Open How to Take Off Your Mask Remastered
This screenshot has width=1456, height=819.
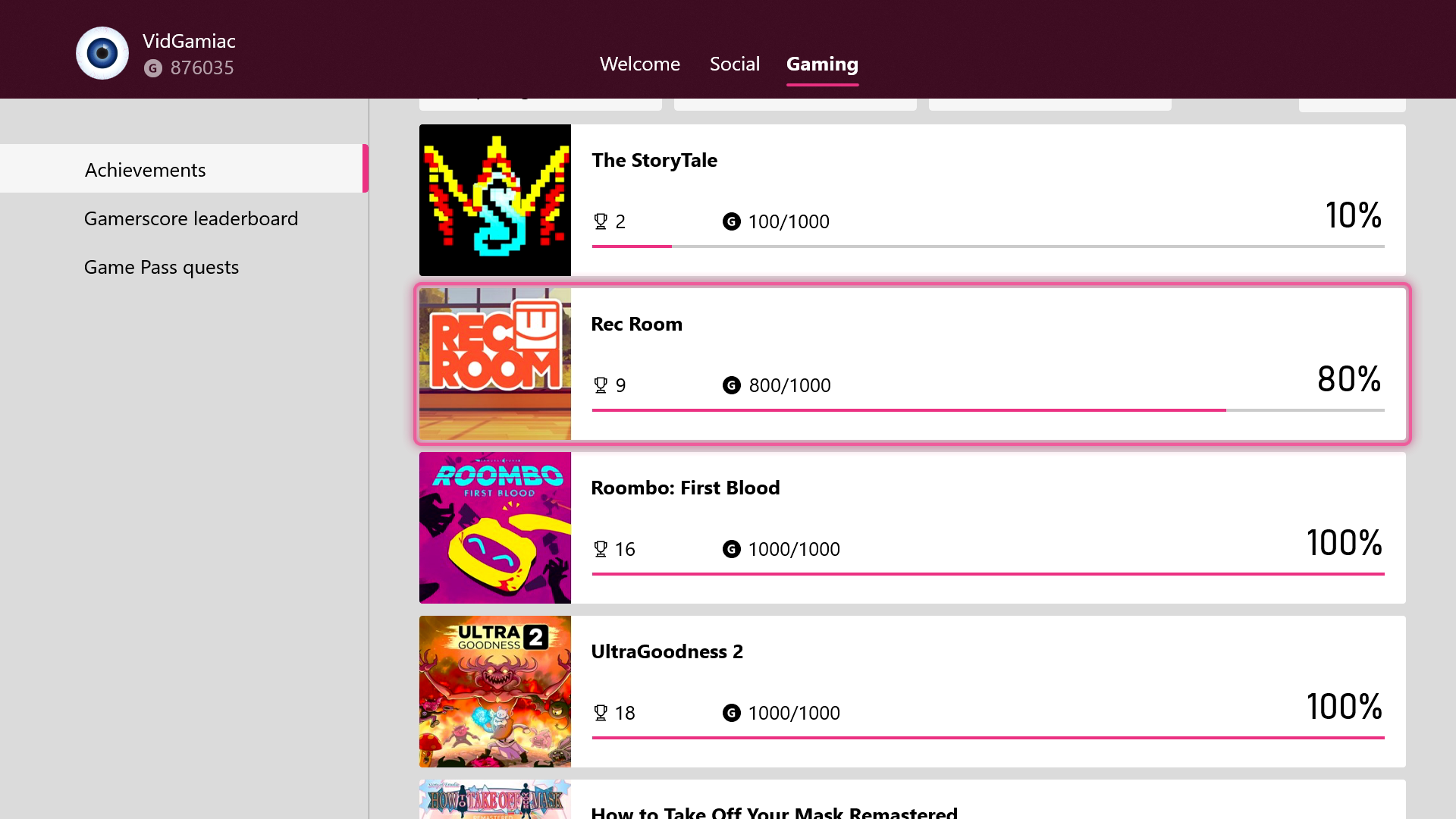[x=774, y=811]
